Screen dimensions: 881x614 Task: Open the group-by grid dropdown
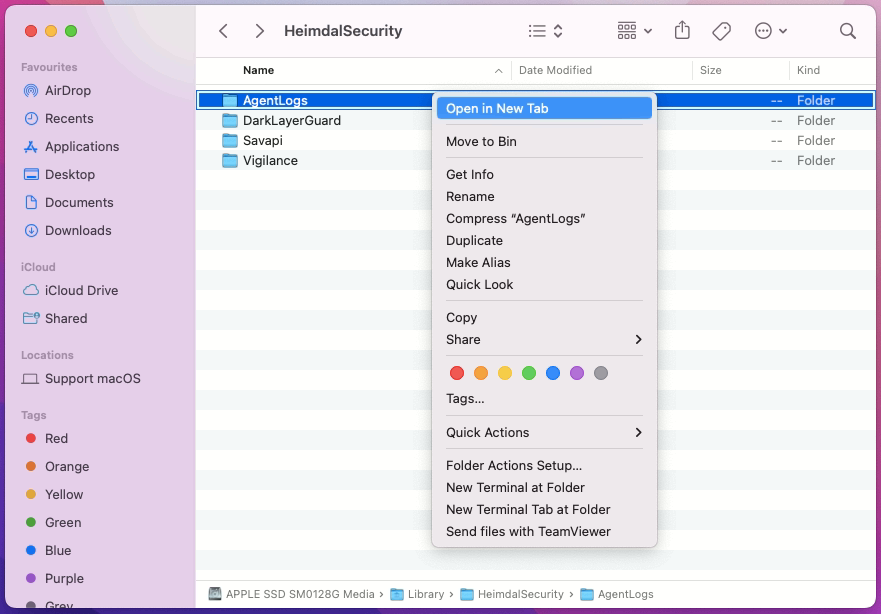(634, 31)
